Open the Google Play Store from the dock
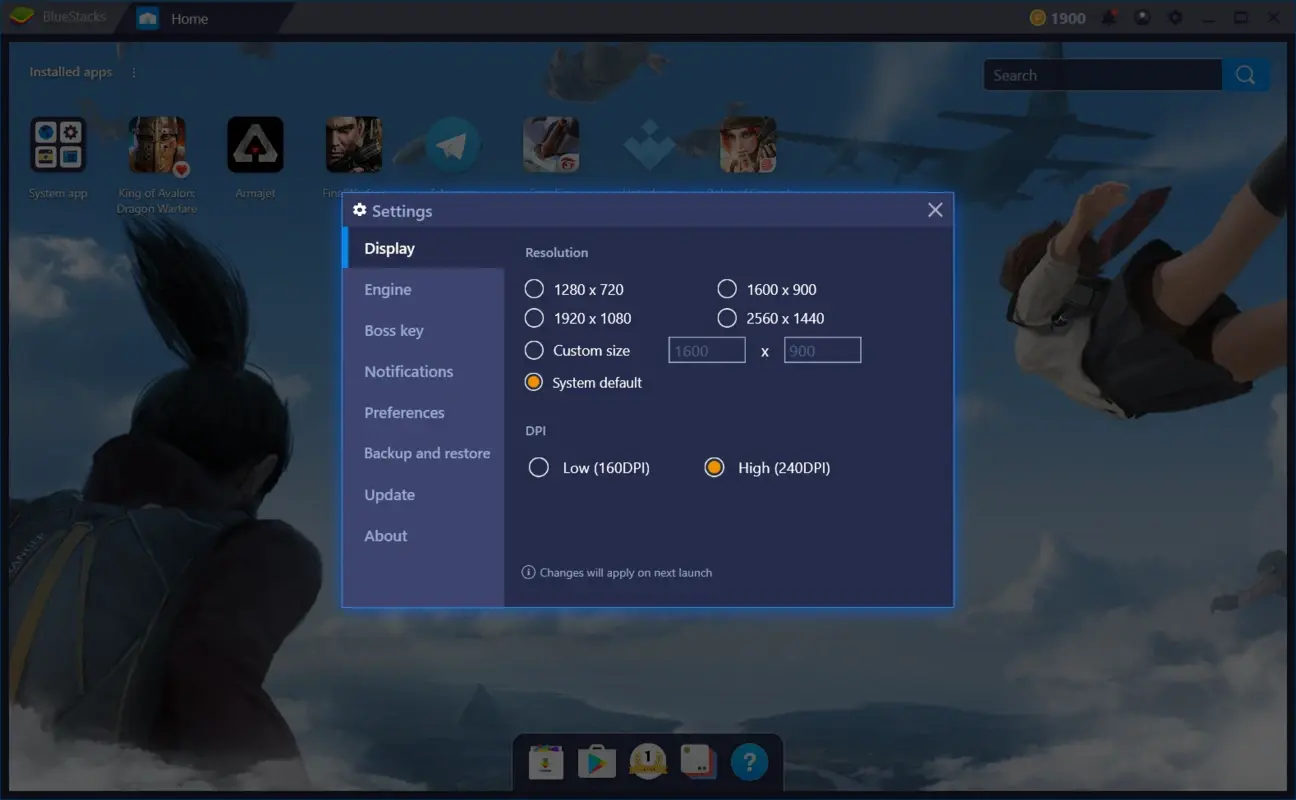Image resolution: width=1296 pixels, height=800 pixels. [596, 761]
